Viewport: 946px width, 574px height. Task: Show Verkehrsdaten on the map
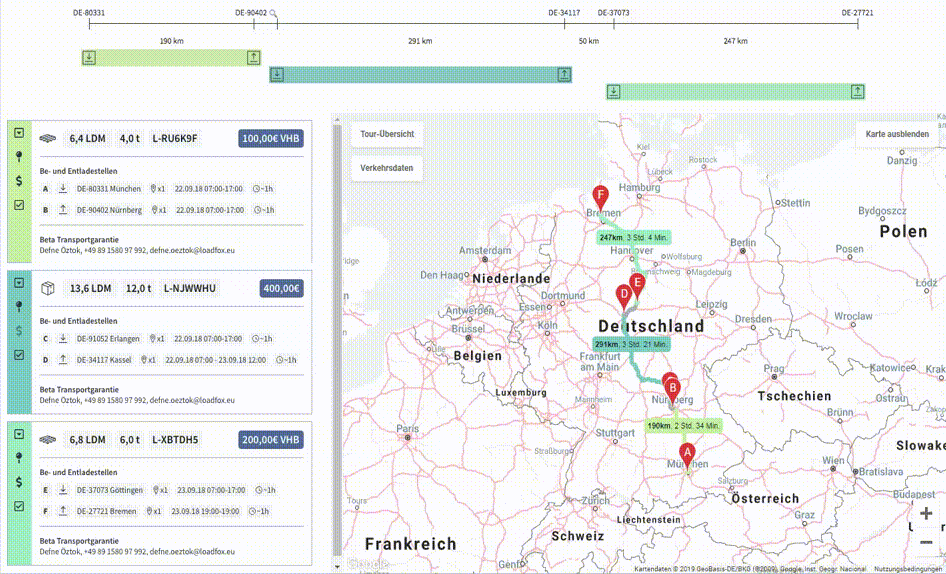(387, 168)
